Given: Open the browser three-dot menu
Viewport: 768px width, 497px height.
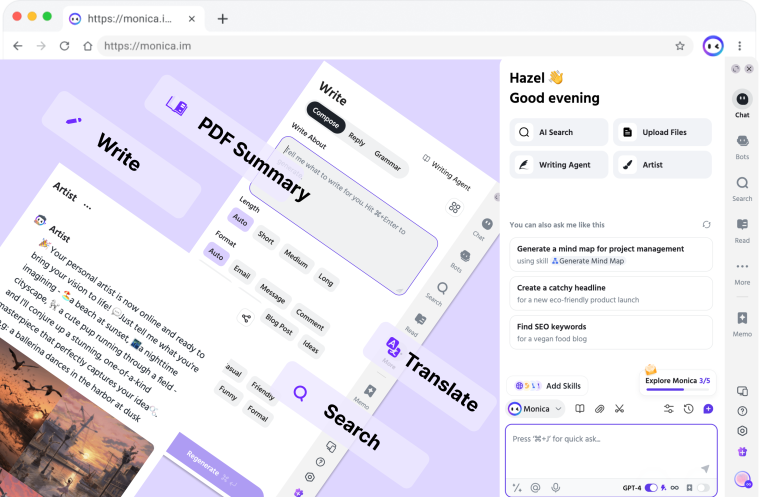Looking at the screenshot, I should point(740,46).
